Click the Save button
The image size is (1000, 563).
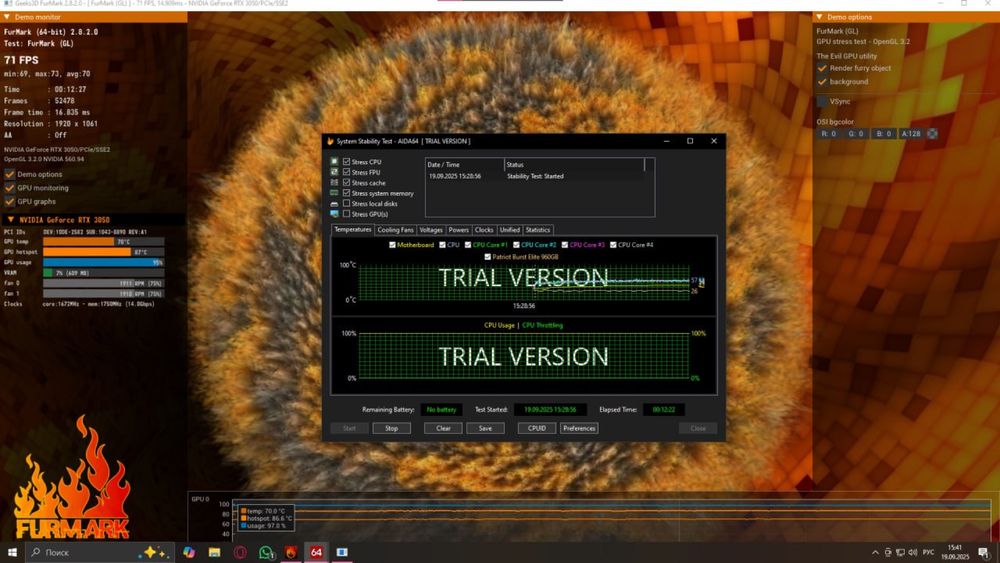pos(485,428)
